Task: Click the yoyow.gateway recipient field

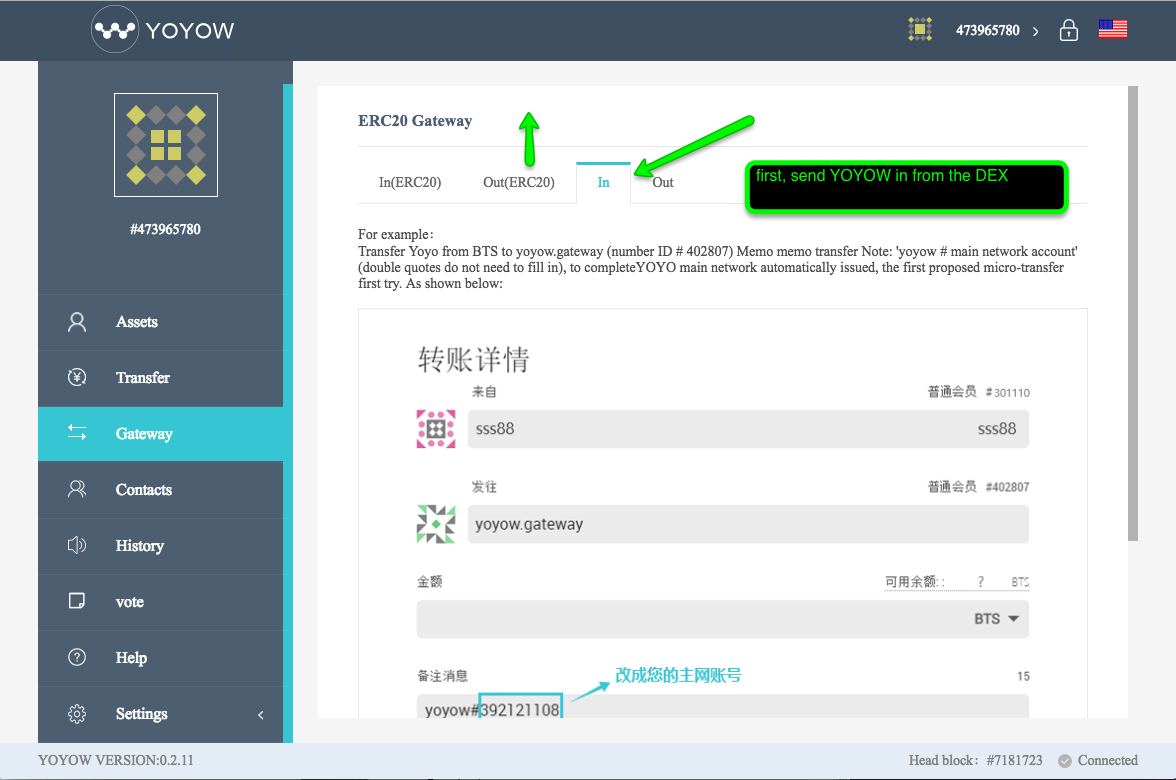Action: coord(748,524)
